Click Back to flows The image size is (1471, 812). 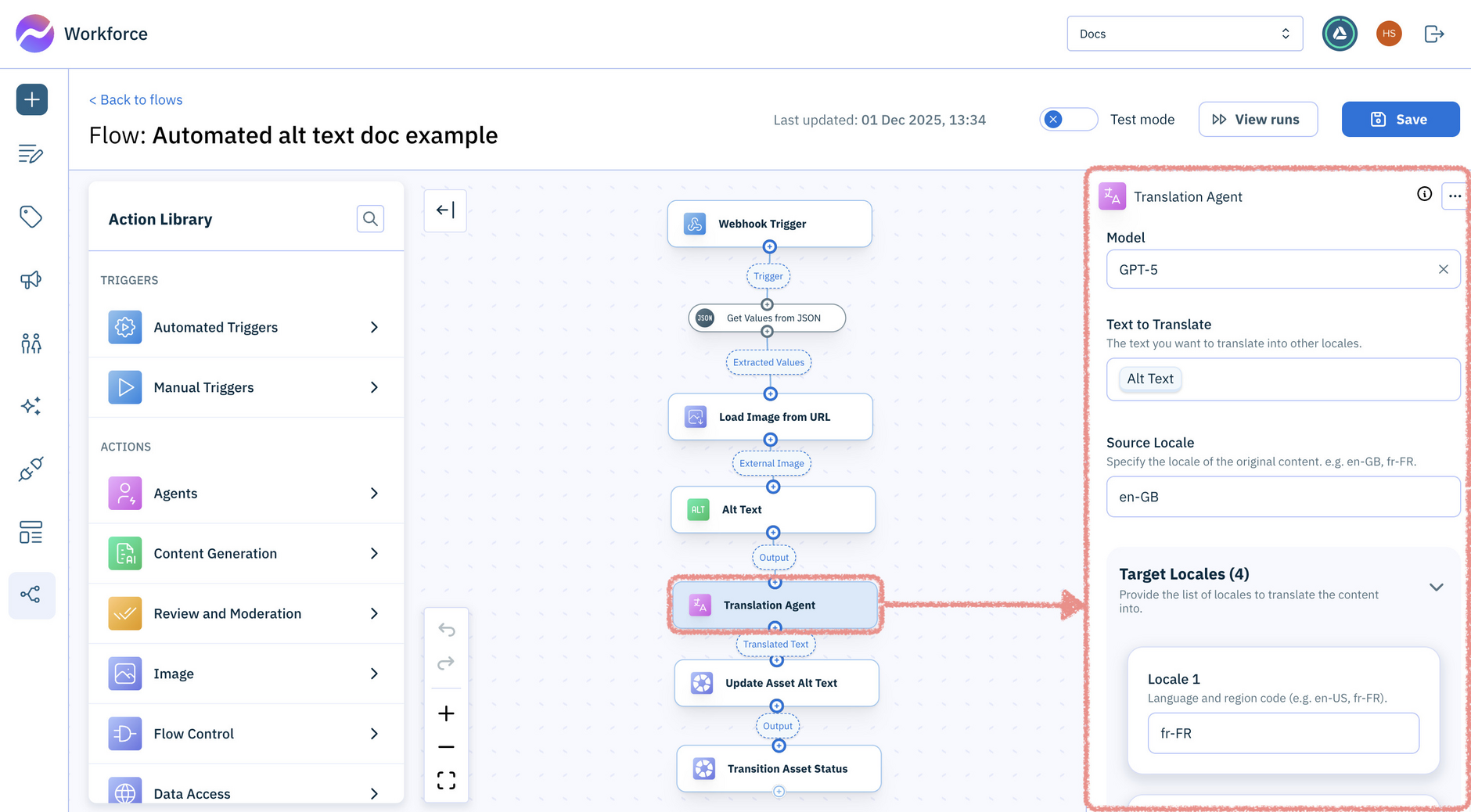point(135,99)
